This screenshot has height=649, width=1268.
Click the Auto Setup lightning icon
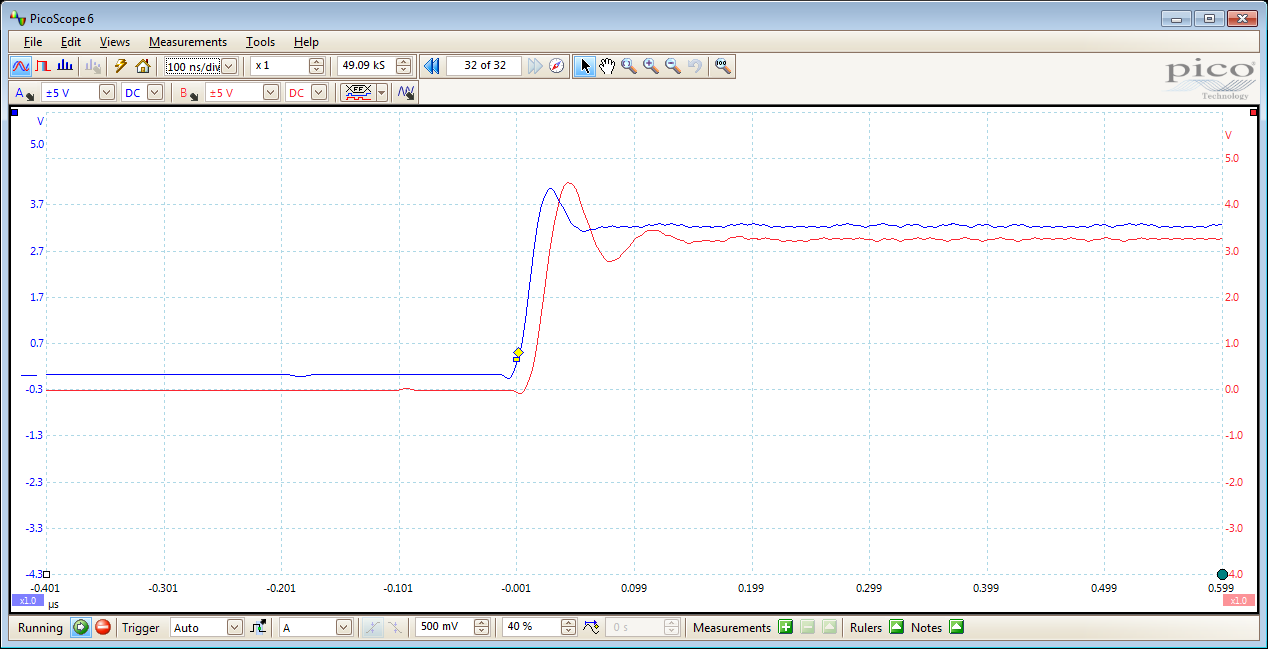click(119, 65)
